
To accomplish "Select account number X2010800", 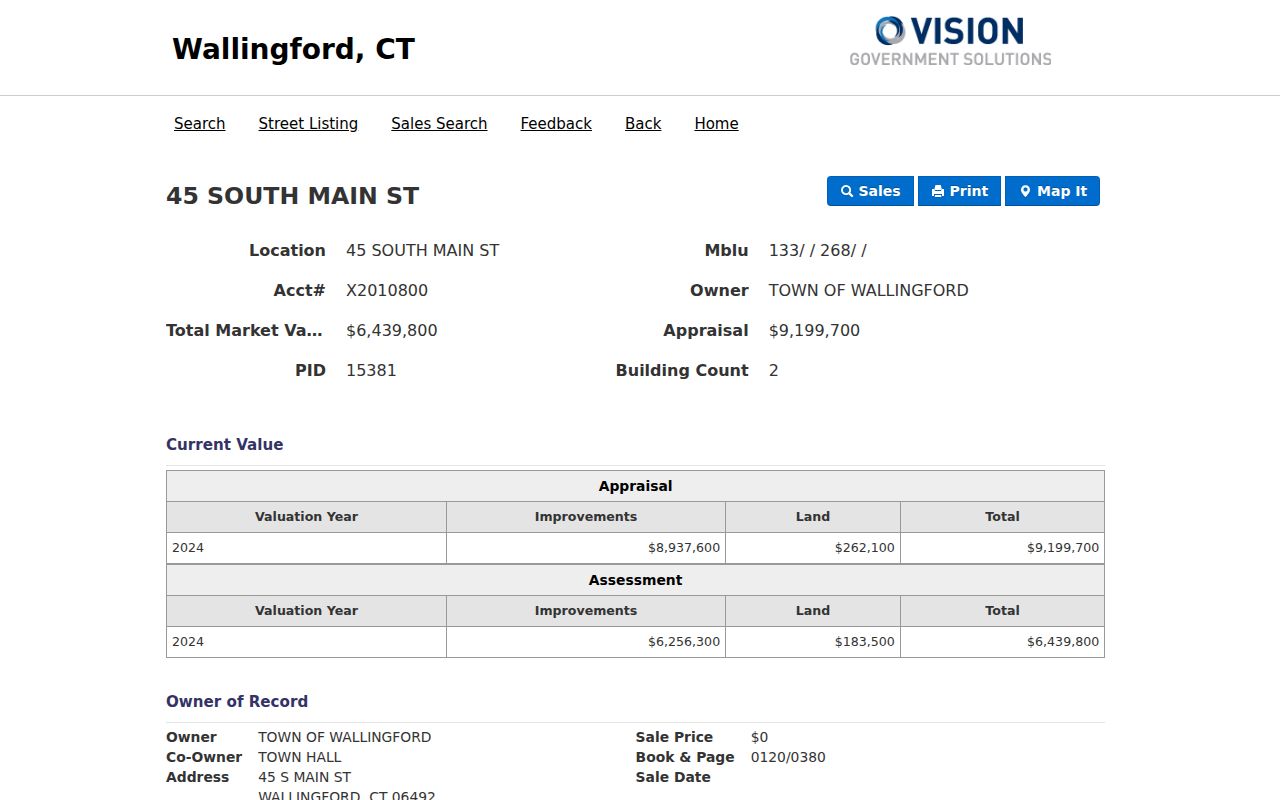I will (x=387, y=290).
